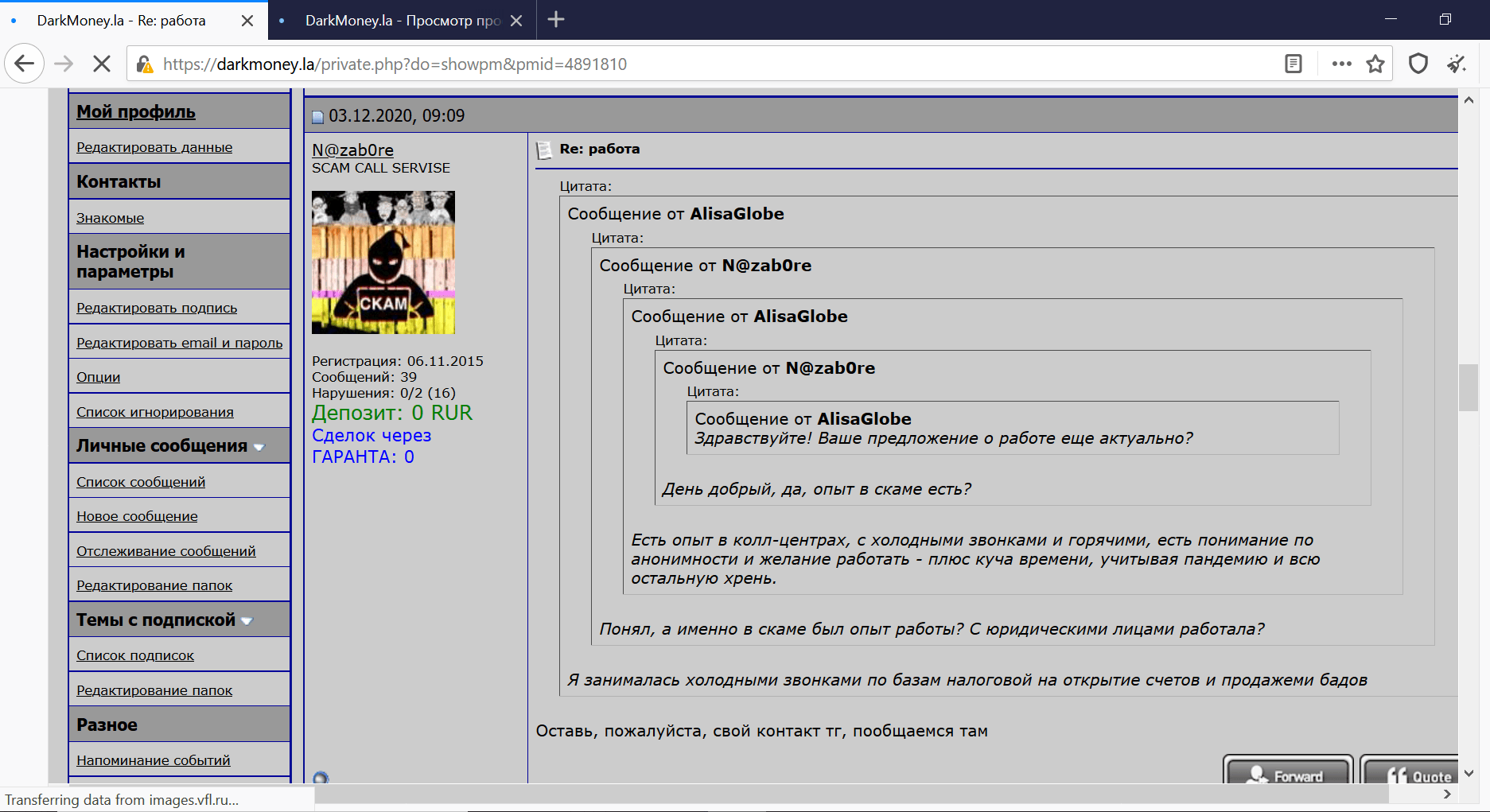Go back with the browser back arrow

tap(24, 64)
